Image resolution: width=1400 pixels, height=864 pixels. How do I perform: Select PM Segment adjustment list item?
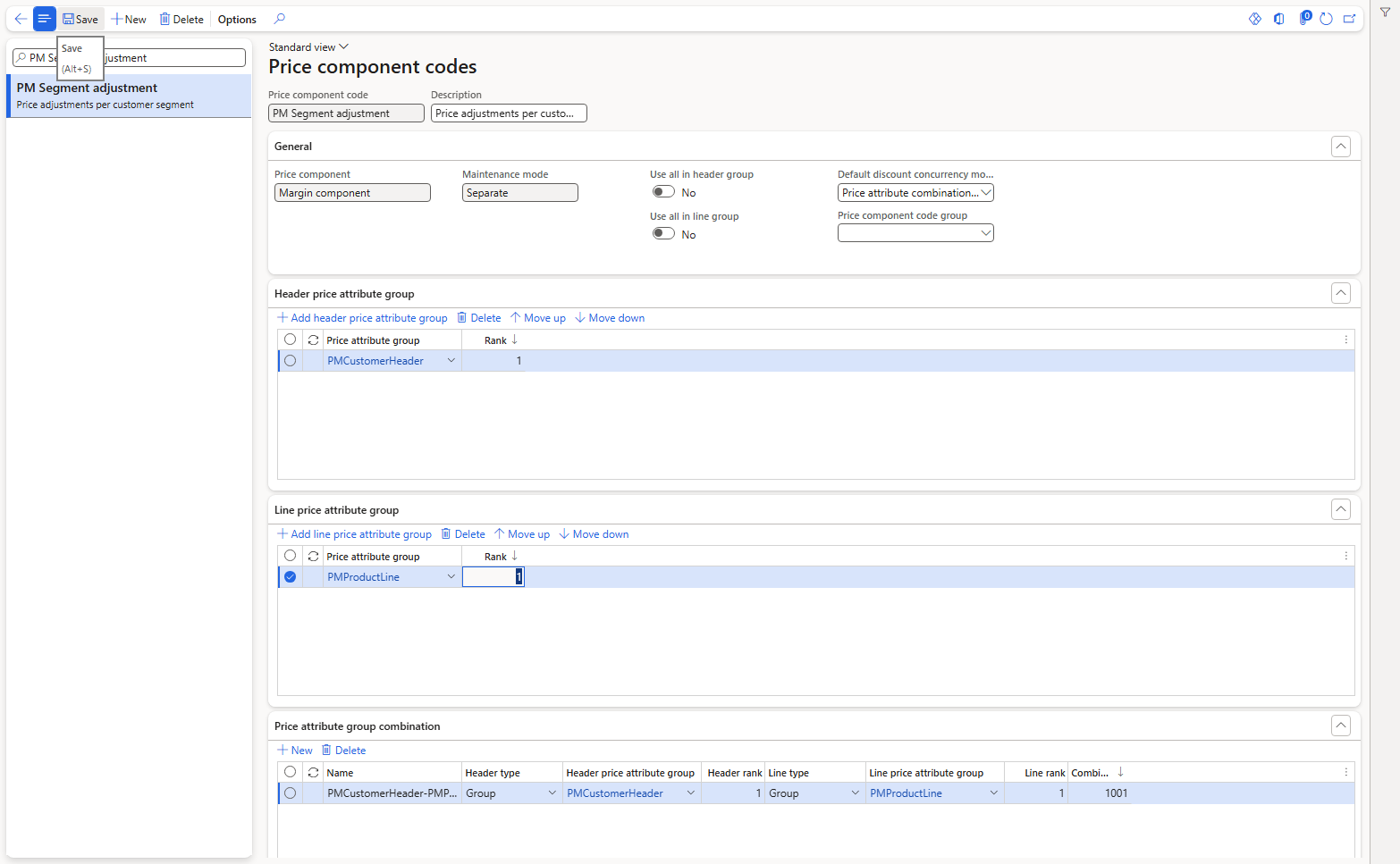coord(129,96)
